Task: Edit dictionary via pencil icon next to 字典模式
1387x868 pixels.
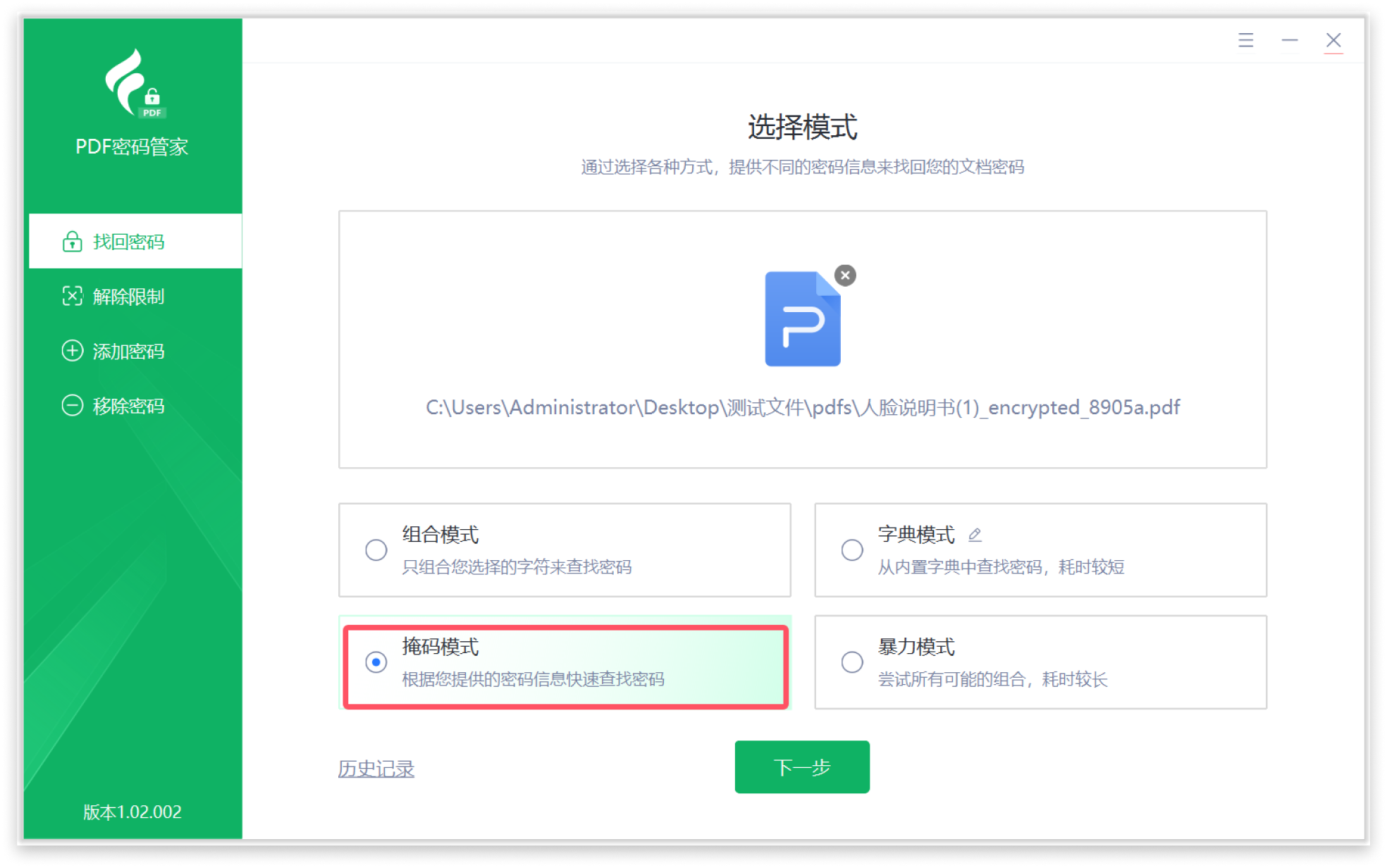Action: 975,535
